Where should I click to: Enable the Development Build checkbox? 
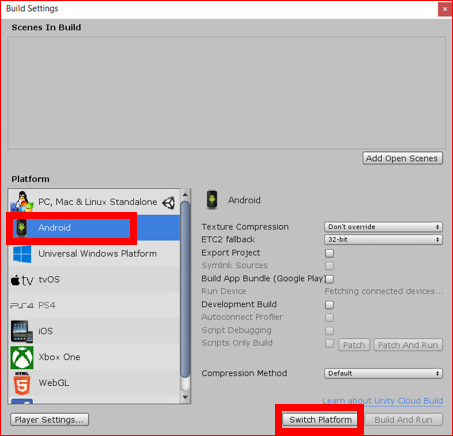(x=329, y=305)
